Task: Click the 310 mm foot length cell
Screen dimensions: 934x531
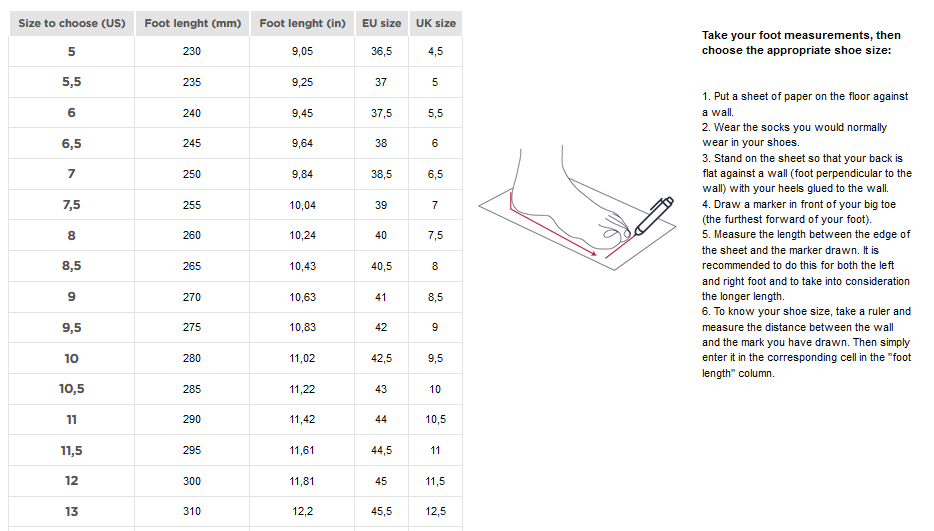Action: [192, 511]
